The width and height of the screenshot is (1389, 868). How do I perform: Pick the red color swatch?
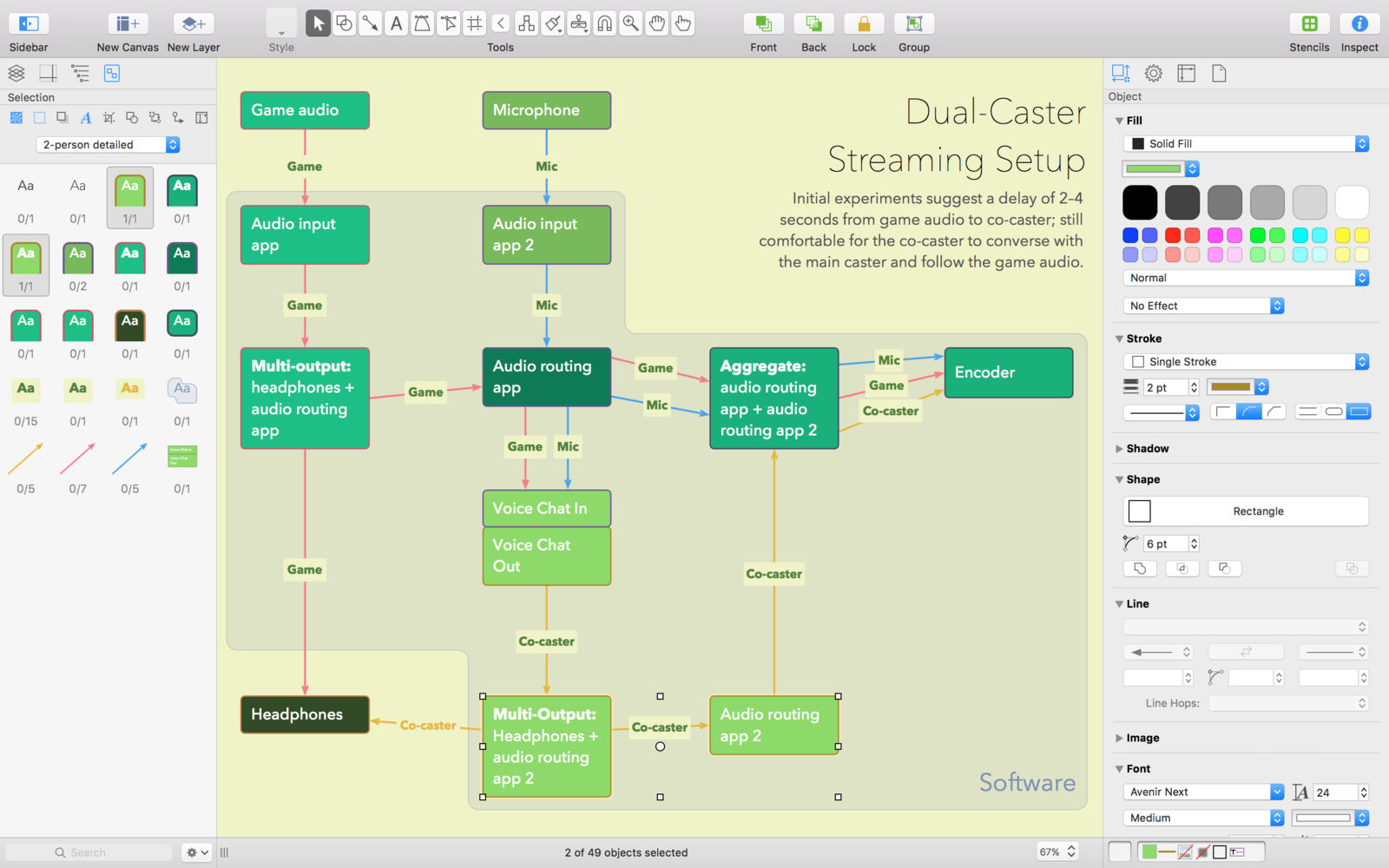1173,235
